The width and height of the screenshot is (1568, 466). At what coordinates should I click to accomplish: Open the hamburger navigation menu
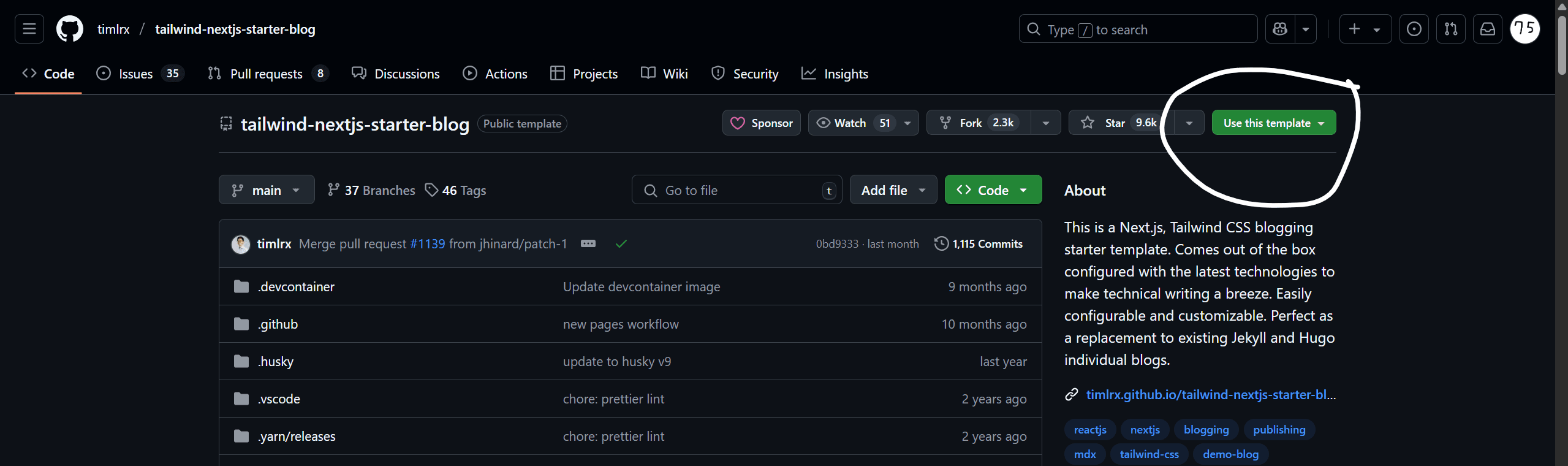tap(29, 29)
